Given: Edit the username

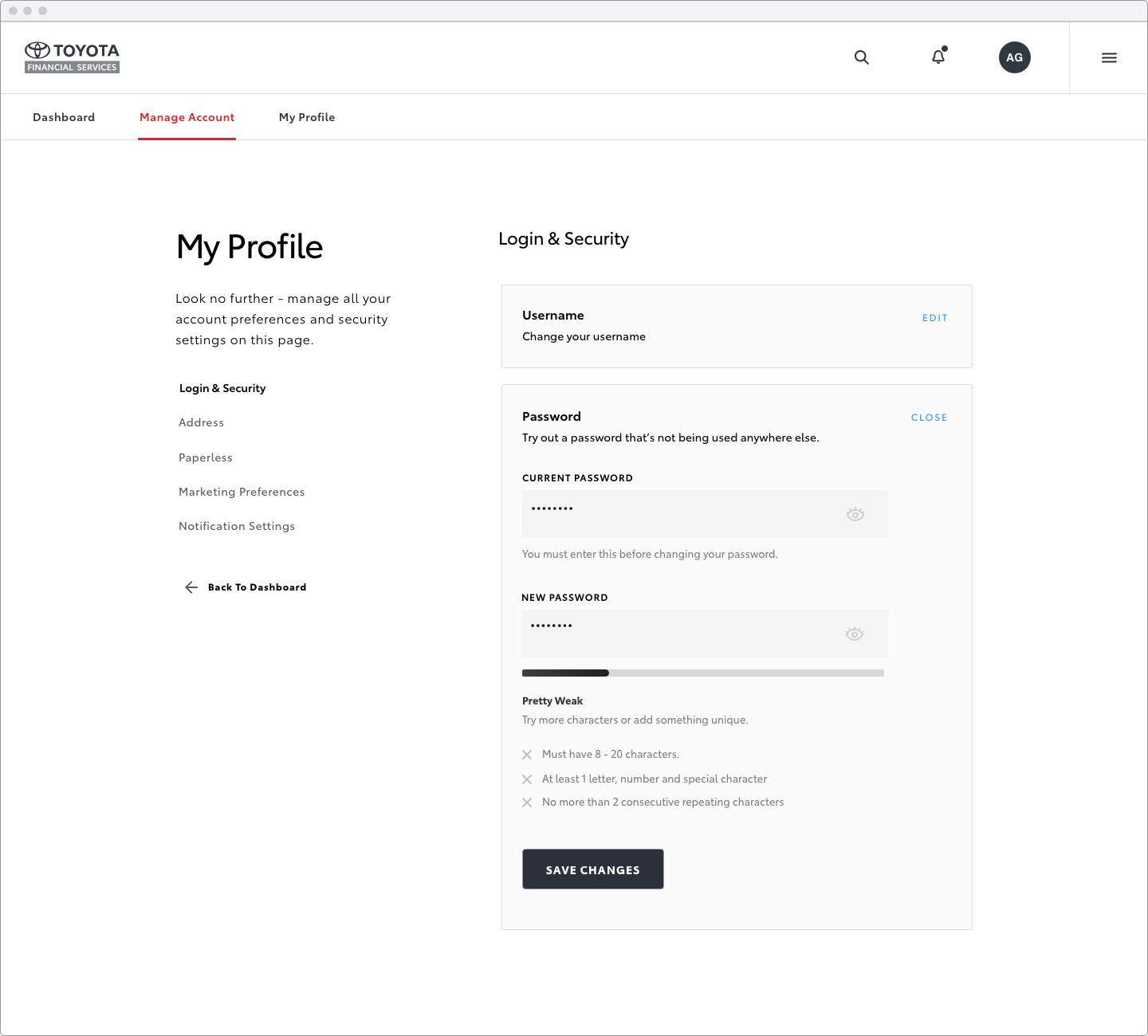Looking at the screenshot, I should [x=935, y=318].
